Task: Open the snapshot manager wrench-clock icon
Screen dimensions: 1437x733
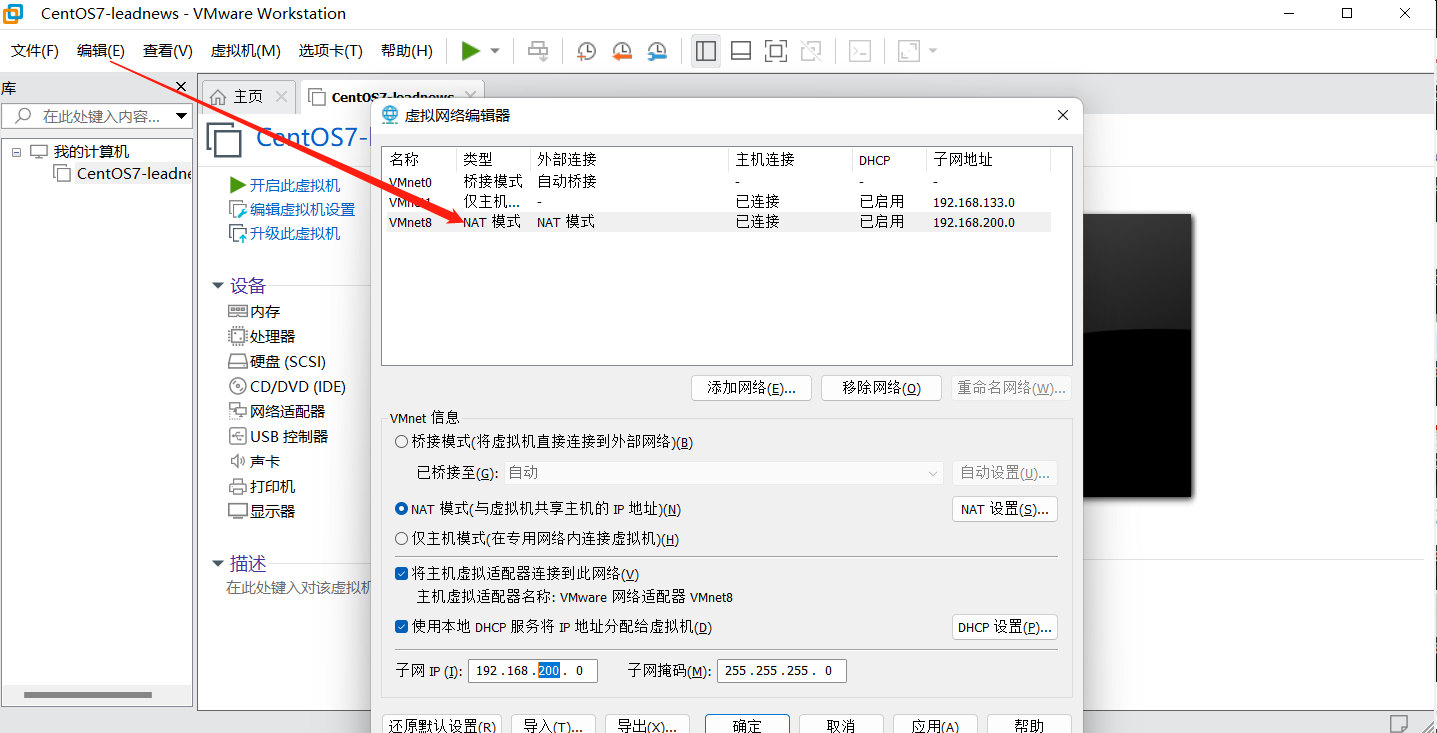Action: pos(657,51)
